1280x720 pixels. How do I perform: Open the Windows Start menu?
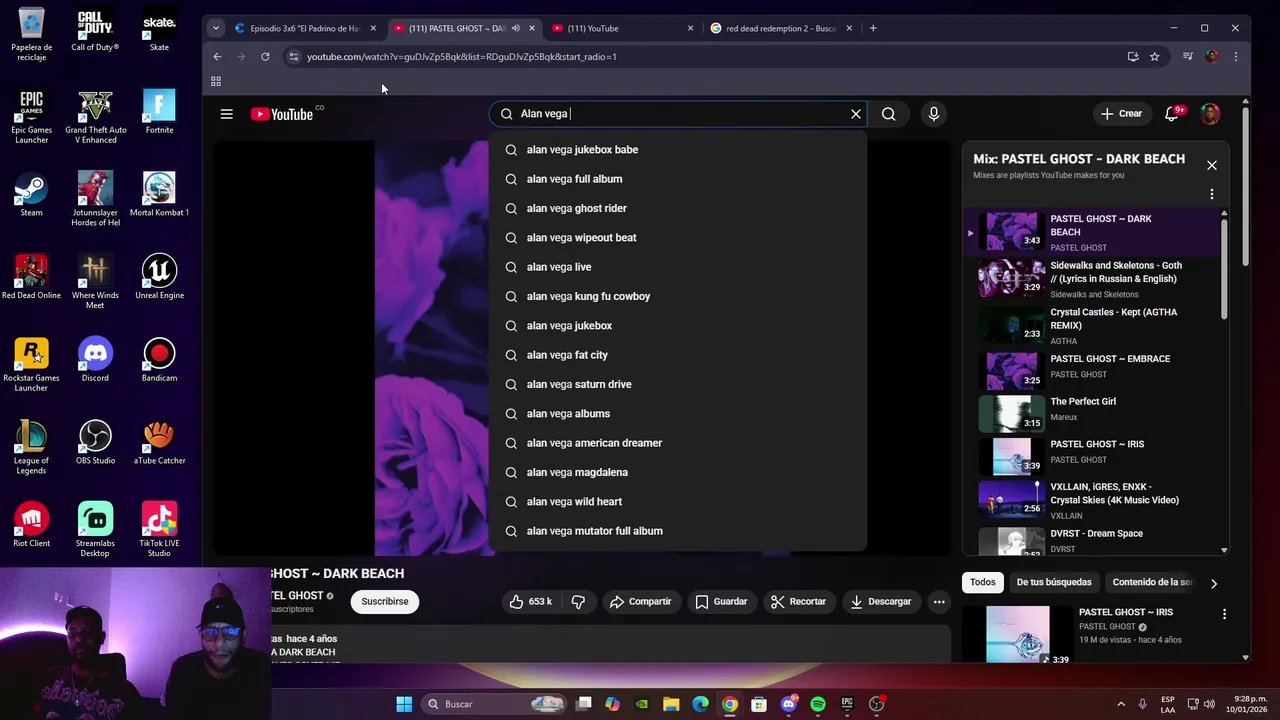(404, 704)
